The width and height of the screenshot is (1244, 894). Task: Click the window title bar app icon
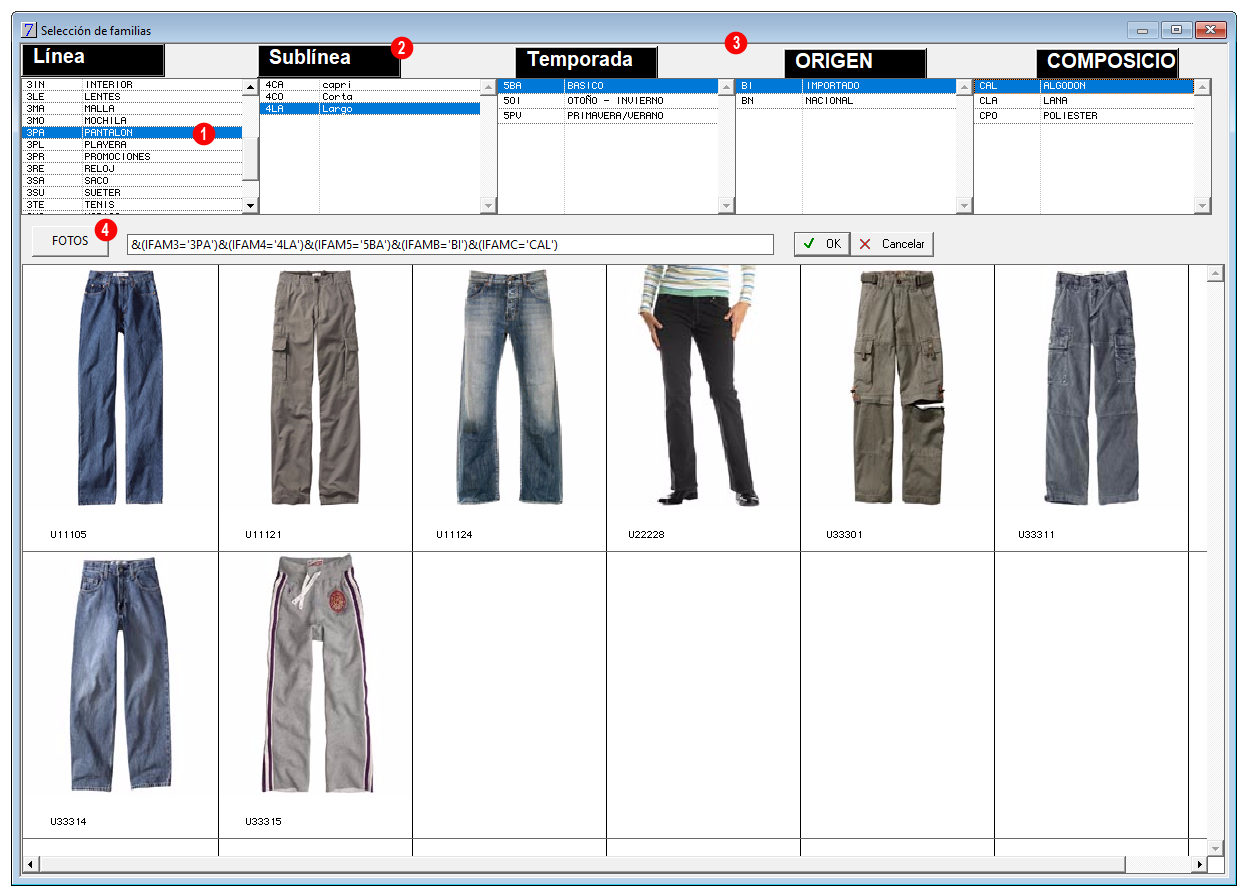28,30
